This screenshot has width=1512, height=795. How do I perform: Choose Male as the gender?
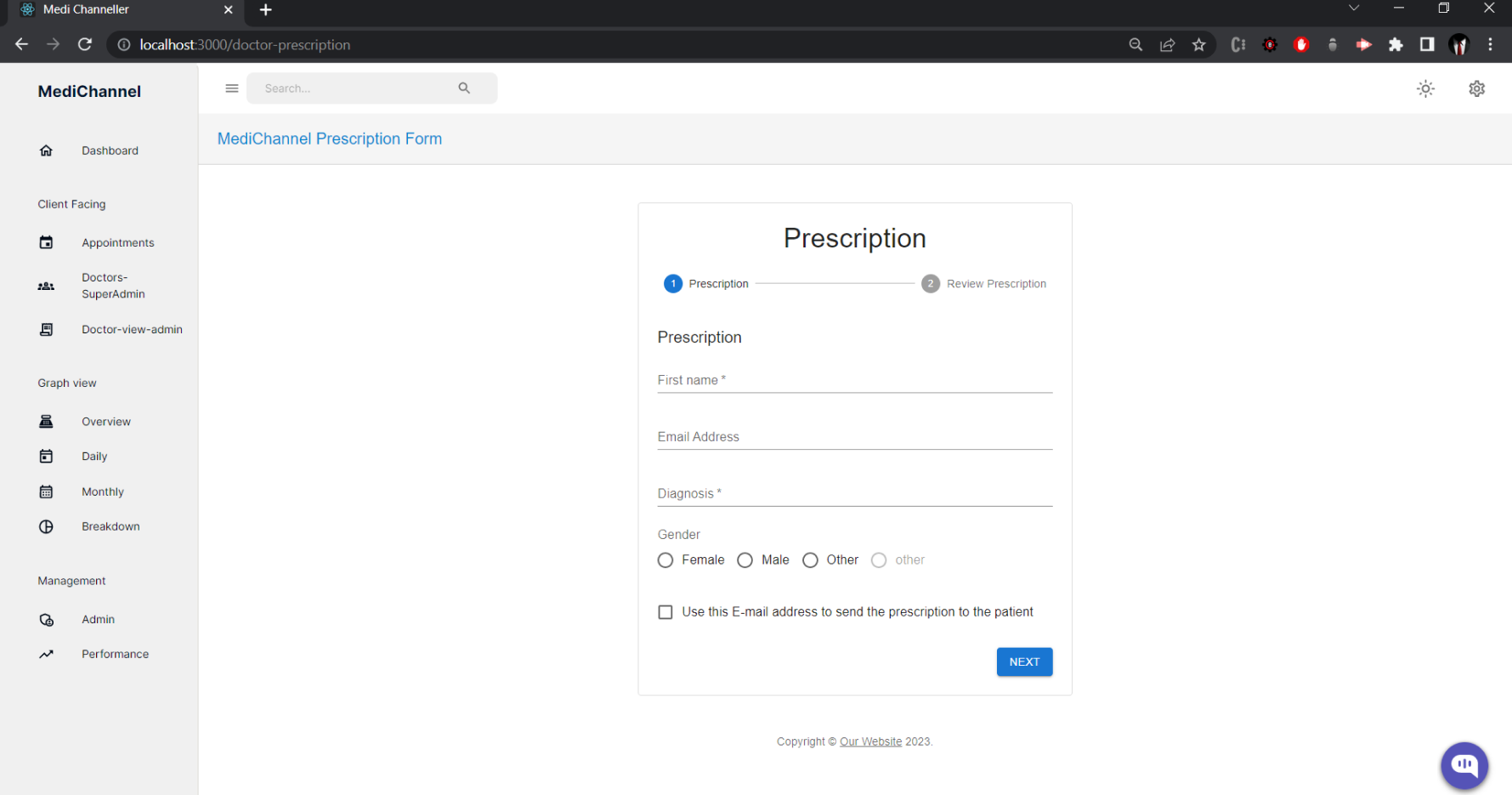coord(745,559)
